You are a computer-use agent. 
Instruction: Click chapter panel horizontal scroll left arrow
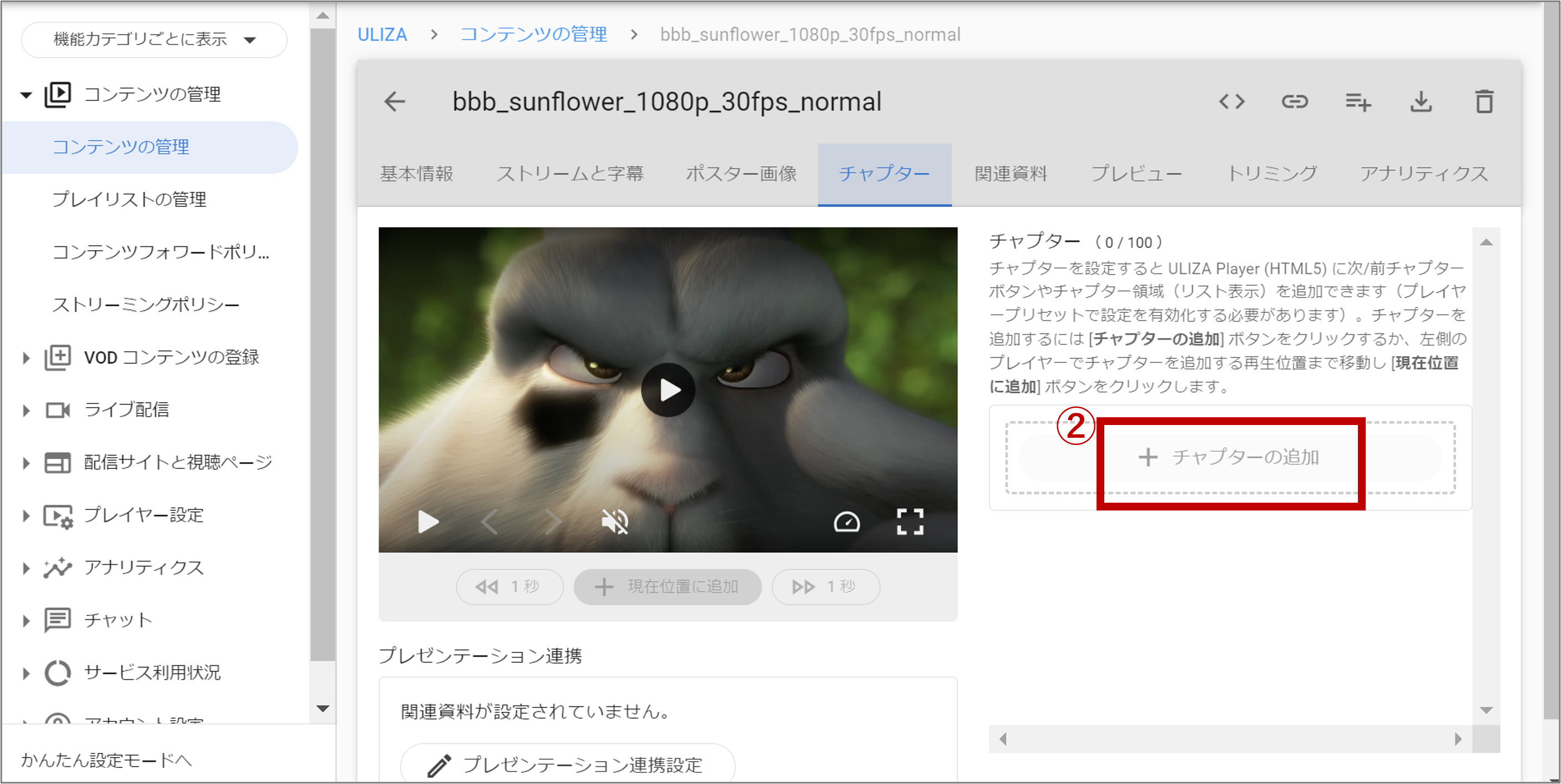(1003, 739)
